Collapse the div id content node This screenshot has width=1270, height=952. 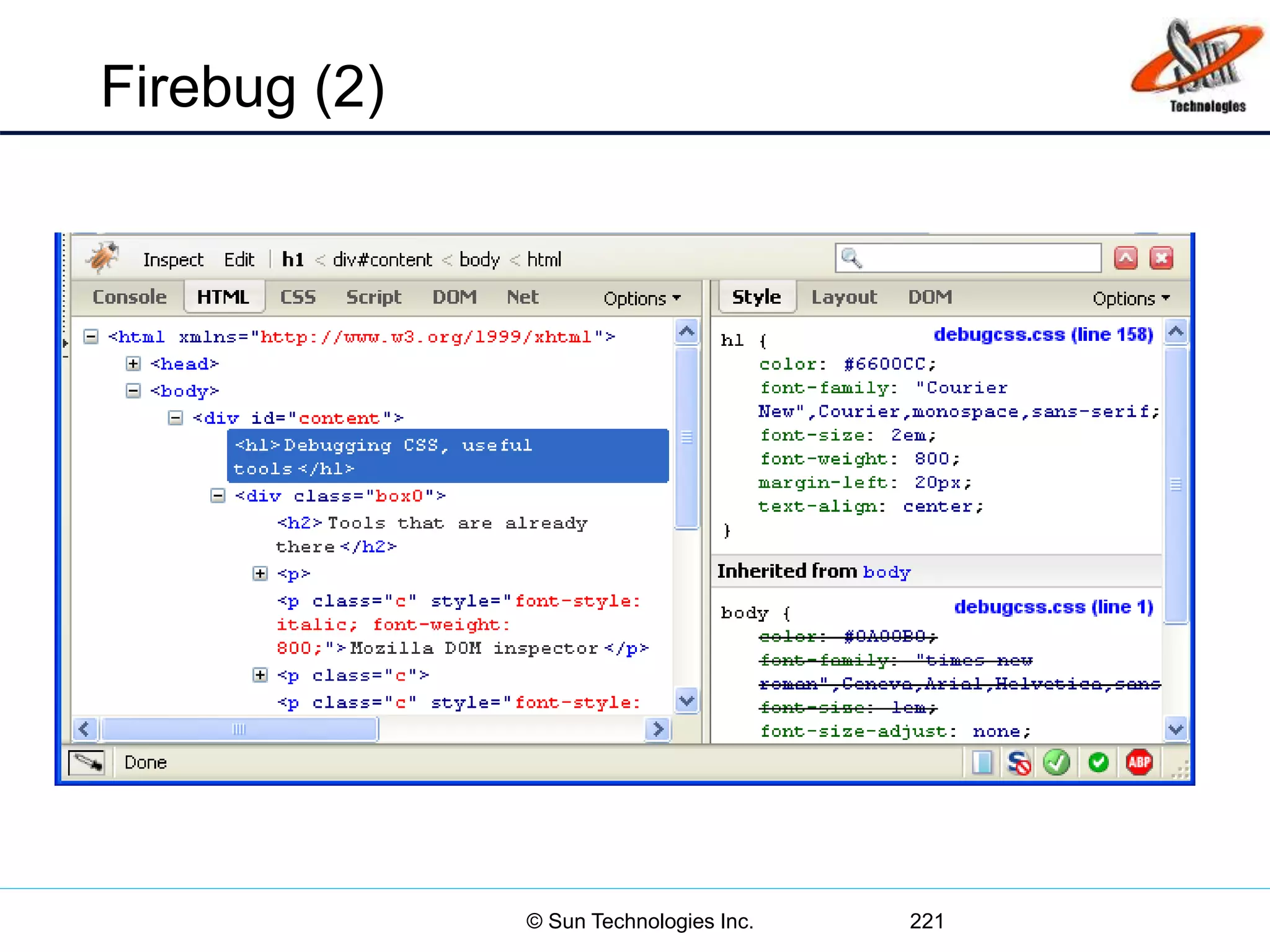point(175,418)
